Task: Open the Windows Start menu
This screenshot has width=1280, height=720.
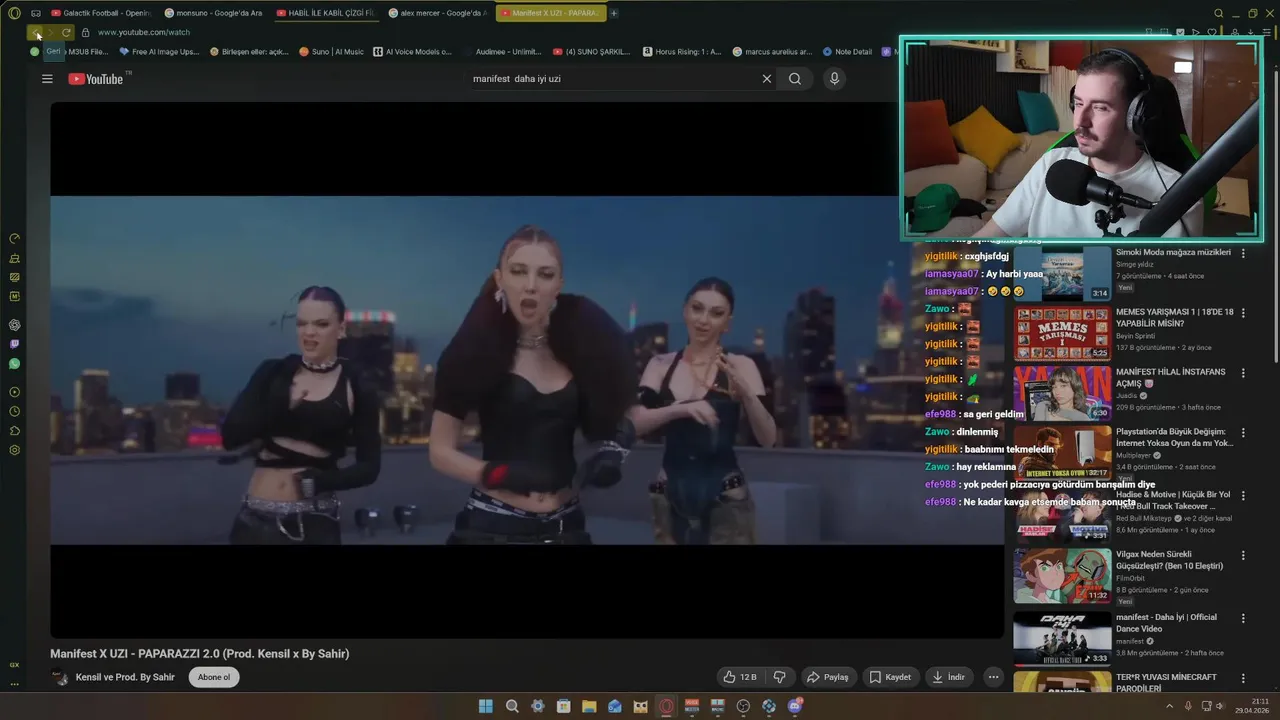Action: [485, 706]
